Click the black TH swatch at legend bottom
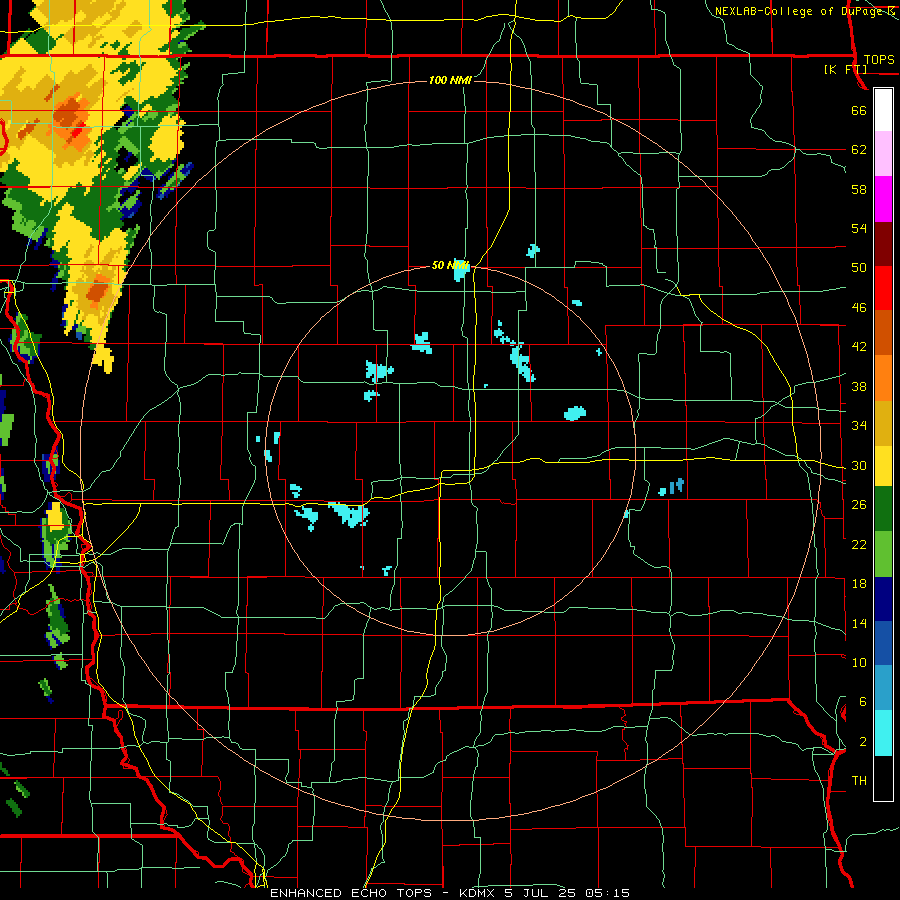 (x=883, y=778)
